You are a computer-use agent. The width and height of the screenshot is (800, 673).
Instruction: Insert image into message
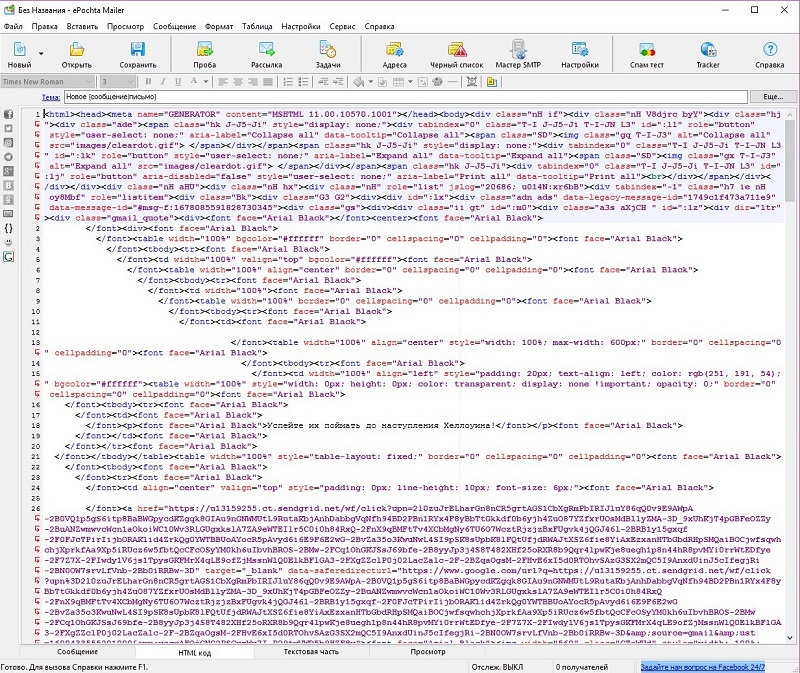pos(423,82)
